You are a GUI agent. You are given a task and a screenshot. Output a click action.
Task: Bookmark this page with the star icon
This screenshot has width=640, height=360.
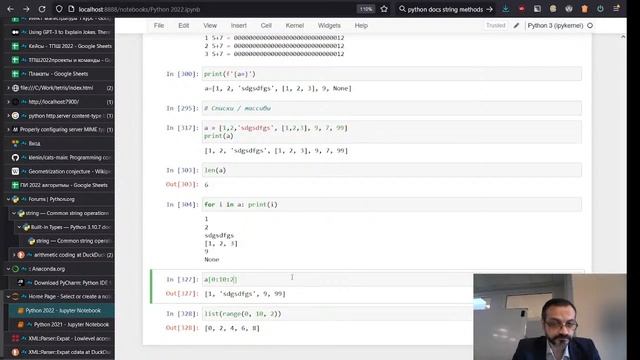coord(384,9)
